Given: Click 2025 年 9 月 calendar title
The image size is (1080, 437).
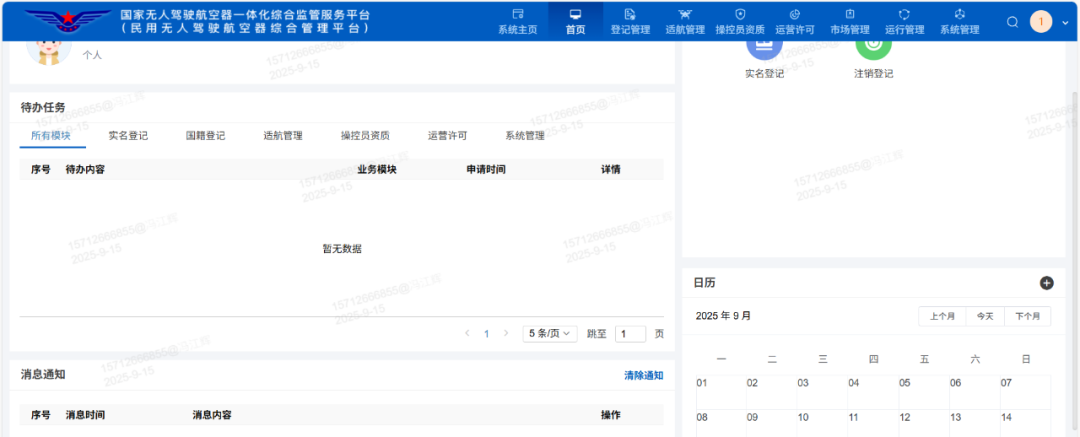Looking at the screenshot, I should 723,316.
